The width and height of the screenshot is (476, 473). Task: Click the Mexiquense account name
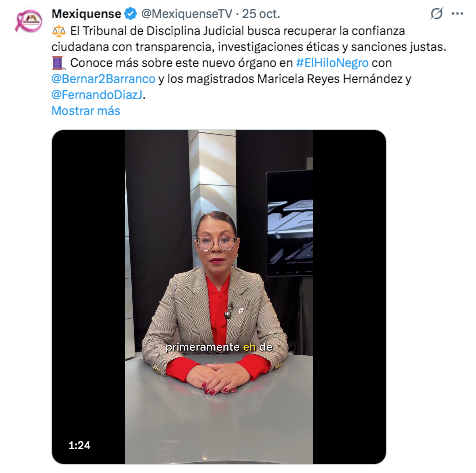pos(86,14)
